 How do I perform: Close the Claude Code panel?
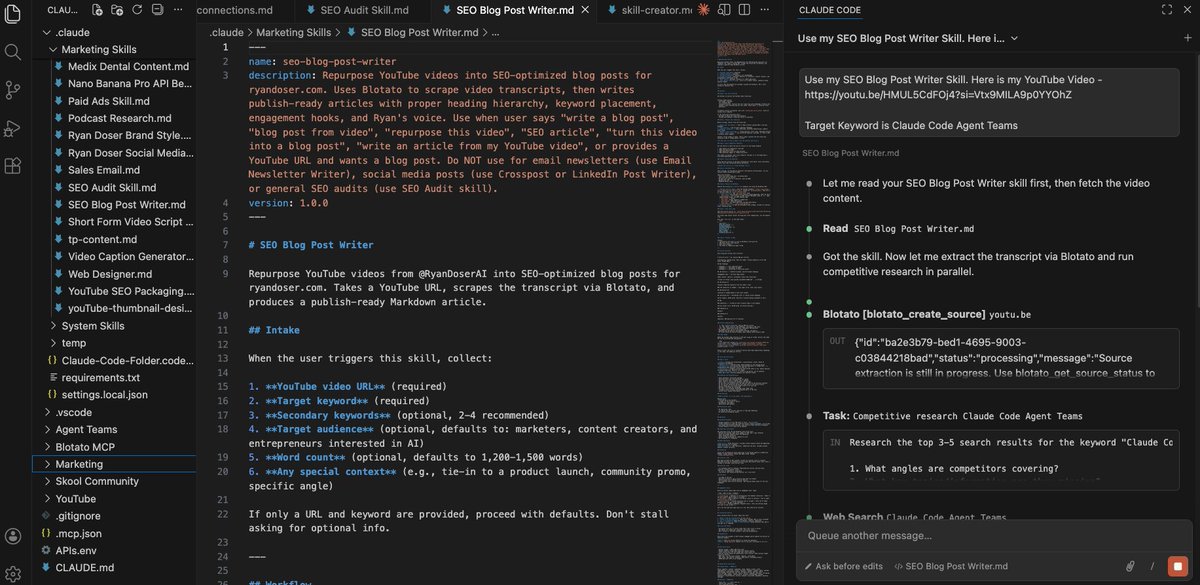click(1188, 10)
